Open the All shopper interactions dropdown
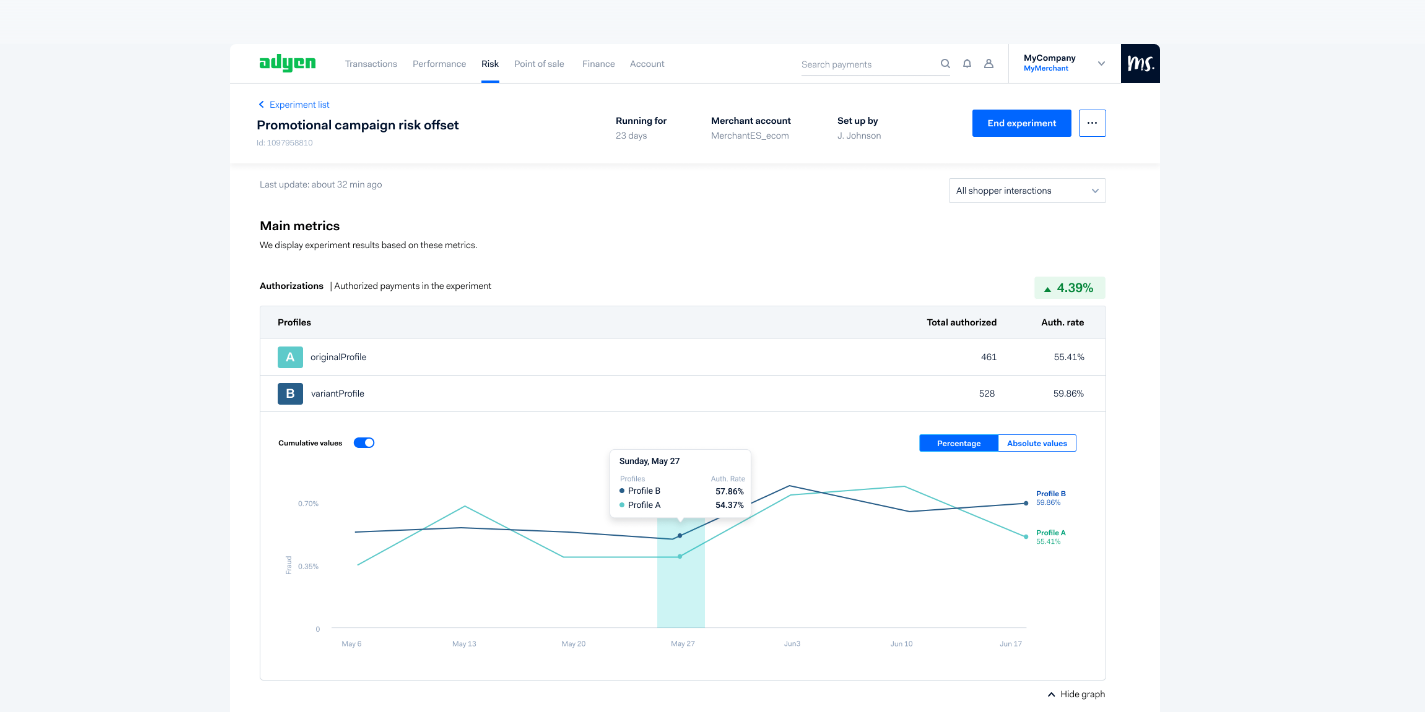1425x712 pixels. point(1027,190)
